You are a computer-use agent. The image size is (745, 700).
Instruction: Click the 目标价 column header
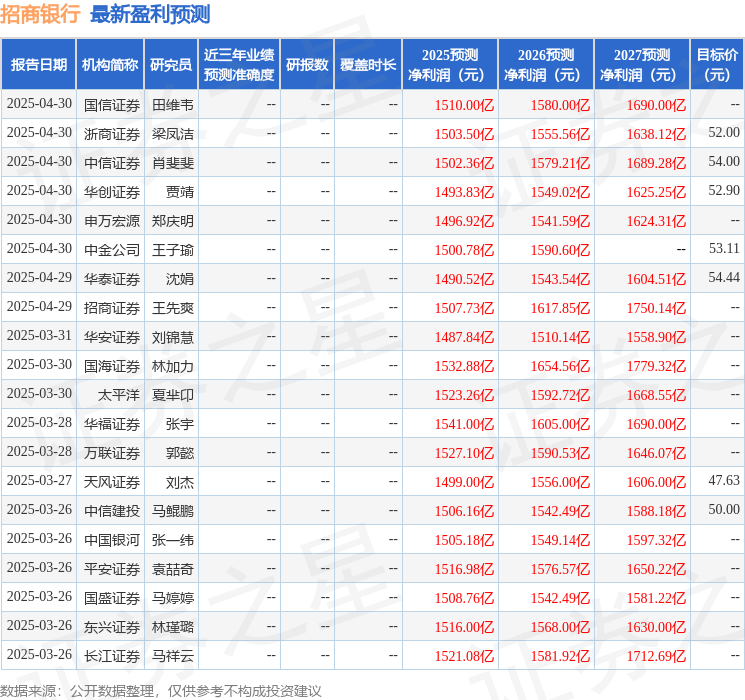tap(717, 64)
